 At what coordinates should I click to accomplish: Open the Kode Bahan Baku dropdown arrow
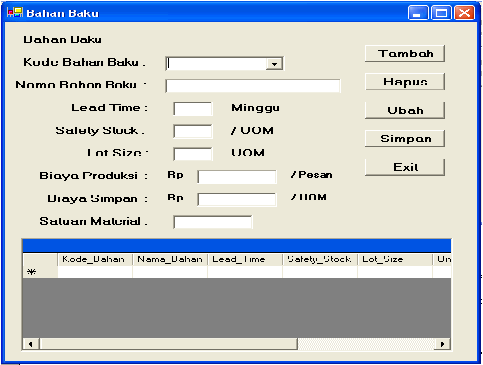274,64
